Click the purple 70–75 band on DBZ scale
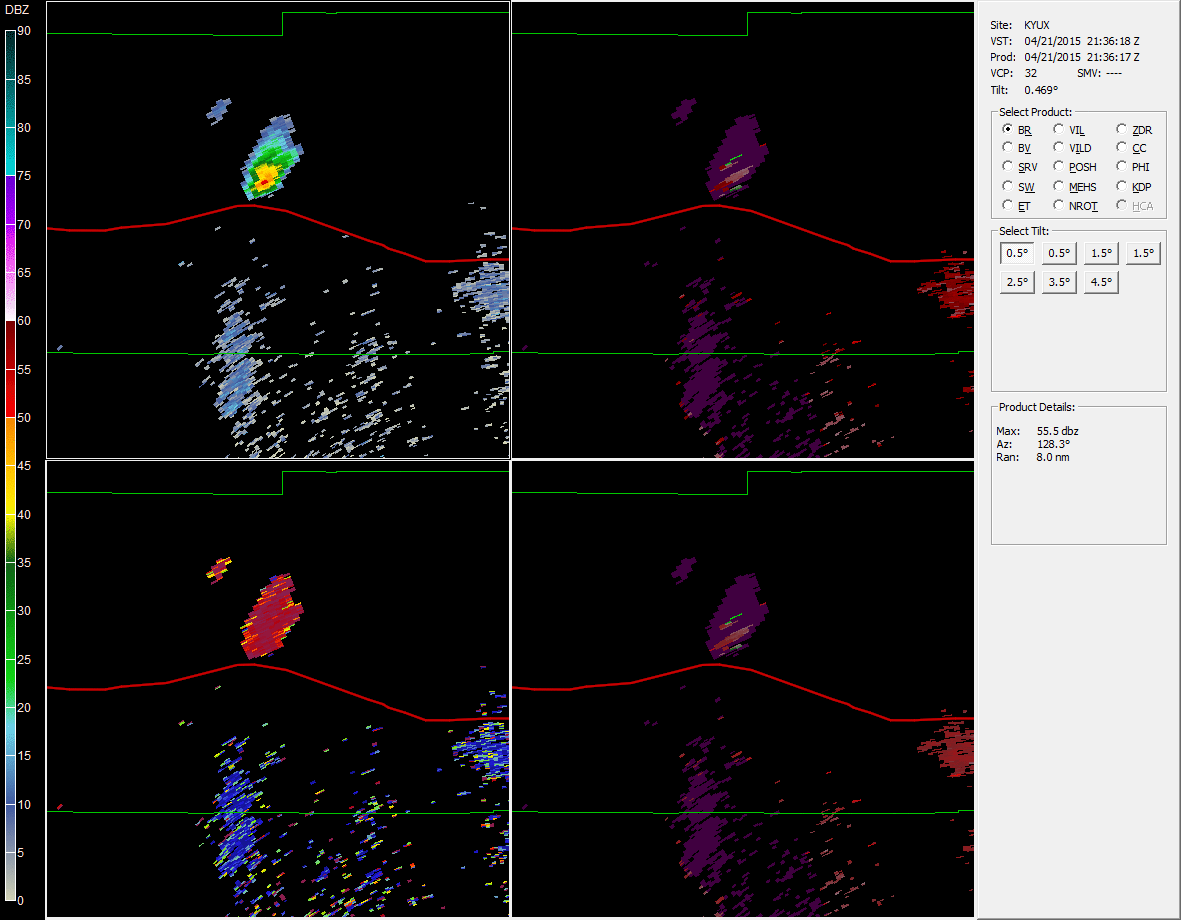Viewport: 1181px width, 920px height. 11,200
